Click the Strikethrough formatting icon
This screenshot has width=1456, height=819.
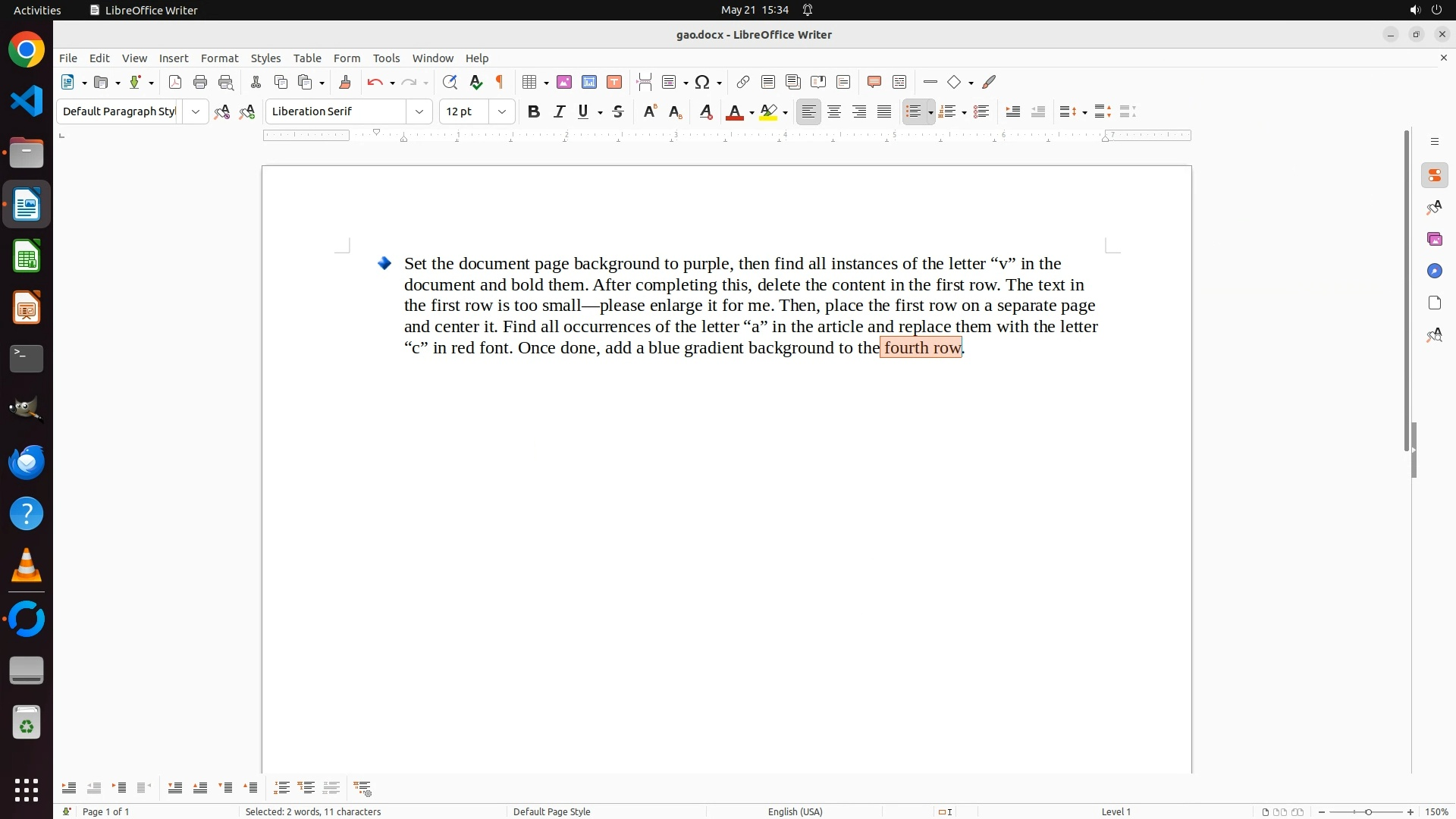click(x=618, y=112)
